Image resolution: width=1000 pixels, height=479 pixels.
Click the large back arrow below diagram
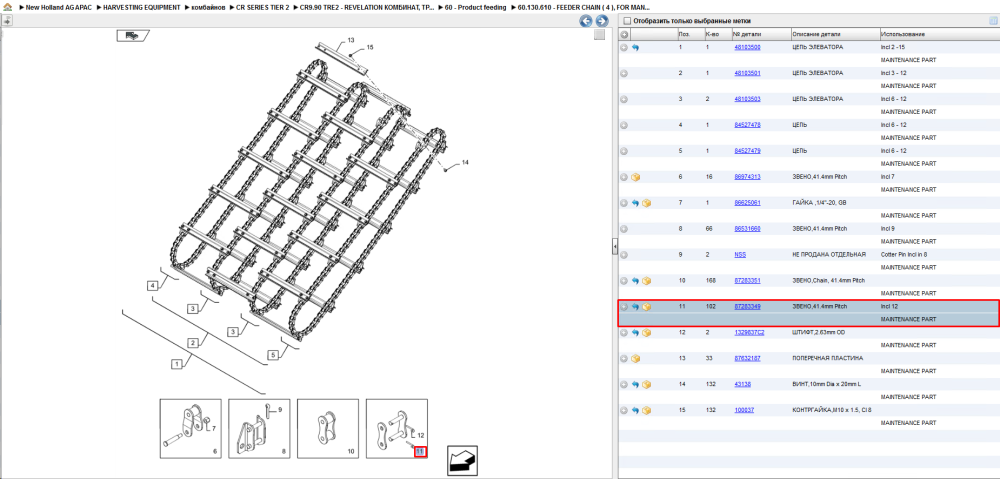tap(463, 460)
